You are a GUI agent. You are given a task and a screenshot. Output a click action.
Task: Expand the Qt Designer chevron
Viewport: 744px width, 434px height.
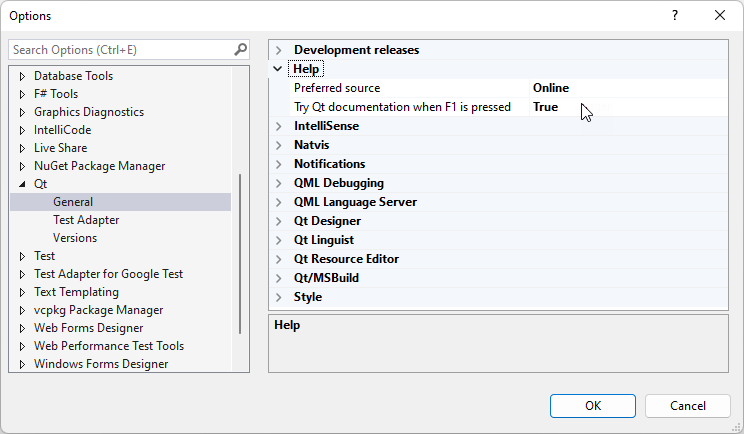pyautogui.click(x=279, y=221)
